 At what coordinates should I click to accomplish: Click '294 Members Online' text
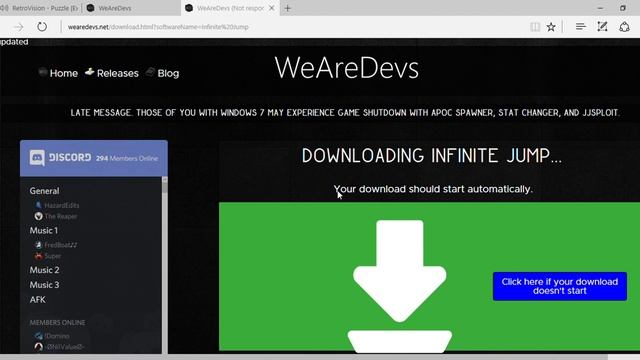(127, 158)
